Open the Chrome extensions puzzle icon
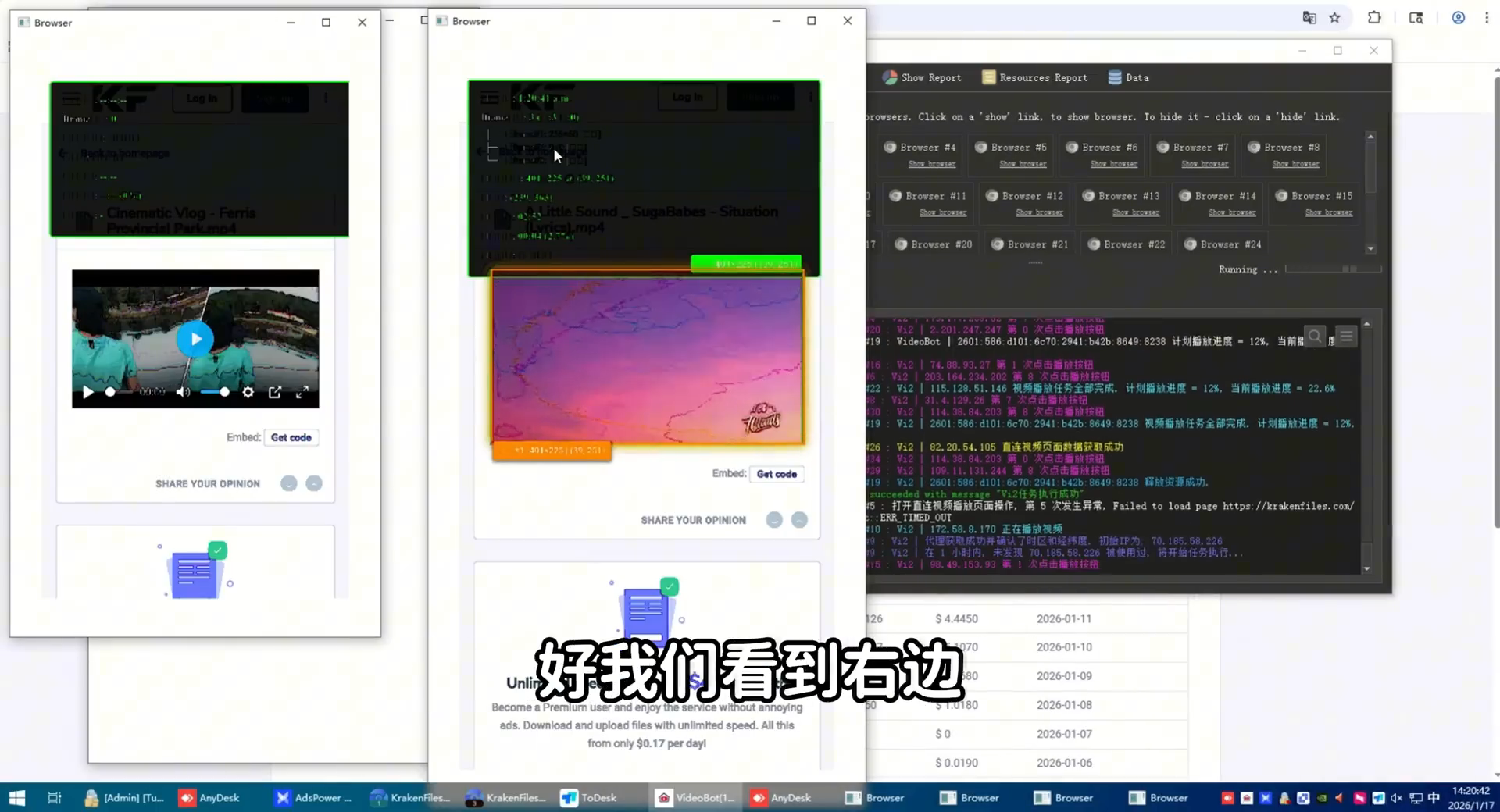1500x812 pixels. [x=1374, y=17]
